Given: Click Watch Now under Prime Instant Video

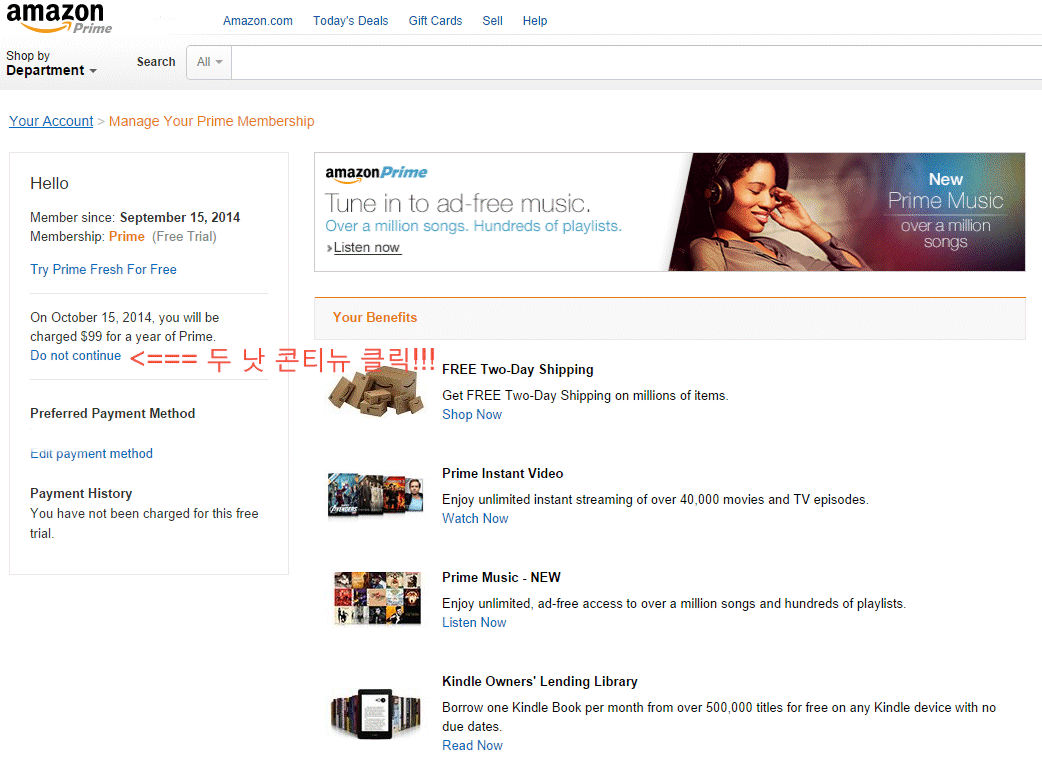Looking at the screenshot, I should [475, 519].
